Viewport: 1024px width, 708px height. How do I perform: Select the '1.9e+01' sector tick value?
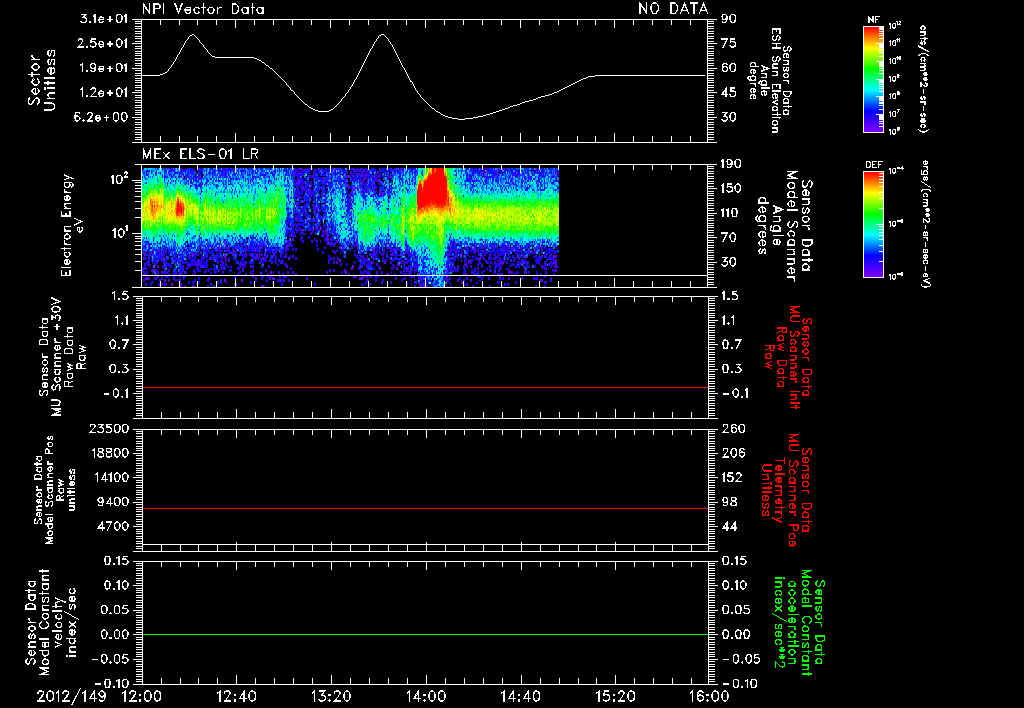click(104, 68)
